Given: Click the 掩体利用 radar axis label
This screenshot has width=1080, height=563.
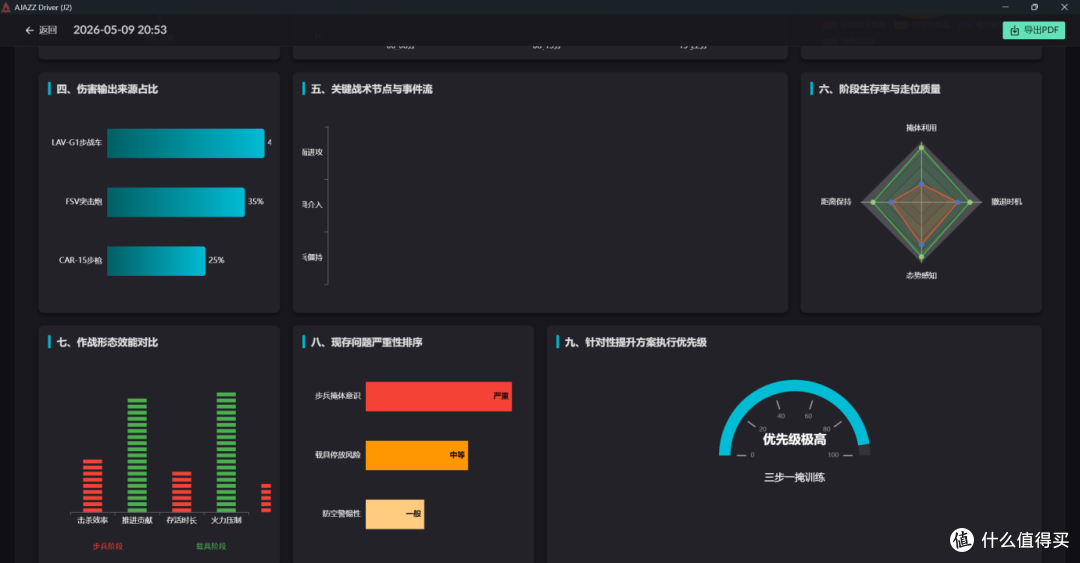Looking at the screenshot, I should tap(921, 128).
